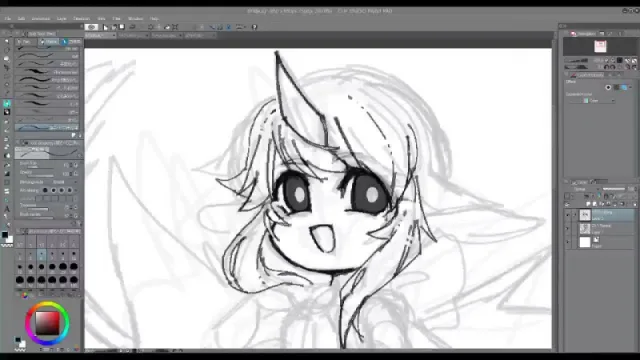640x360 pixels.
Task: Select the highlighted Pen tool in the toolbox
Action: click(x=7, y=103)
